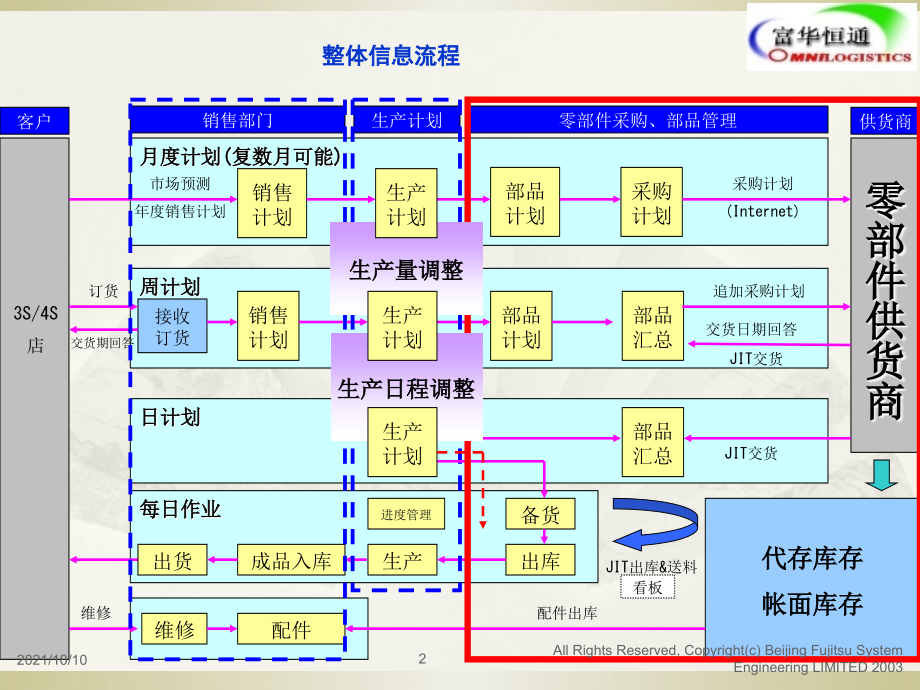Image resolution: width=920 pixels, height=690 pixels.
Task: Click the 2021/10/10 date footer
Action: 52,660
